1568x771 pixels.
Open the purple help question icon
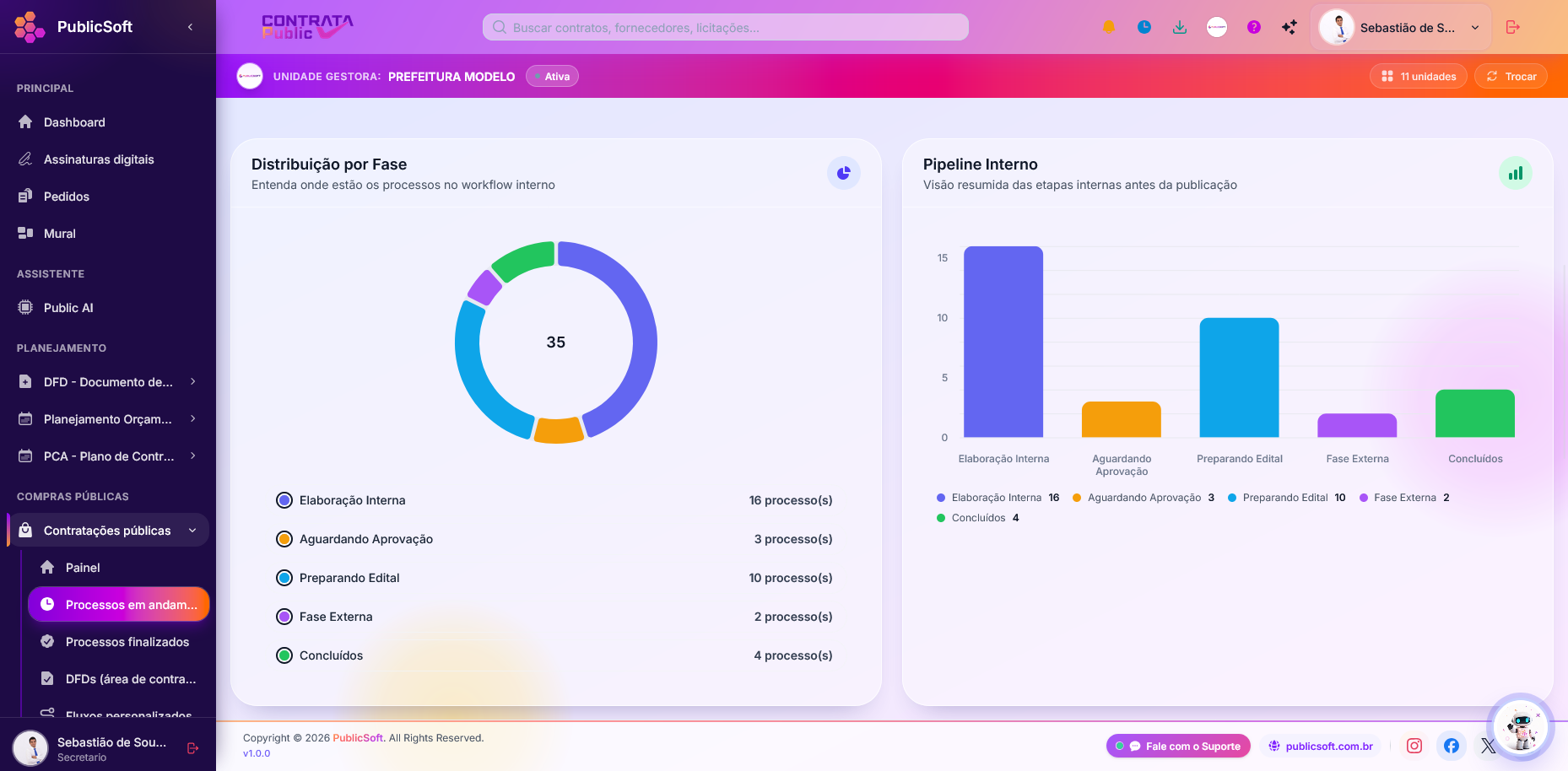click(1254, 27)
